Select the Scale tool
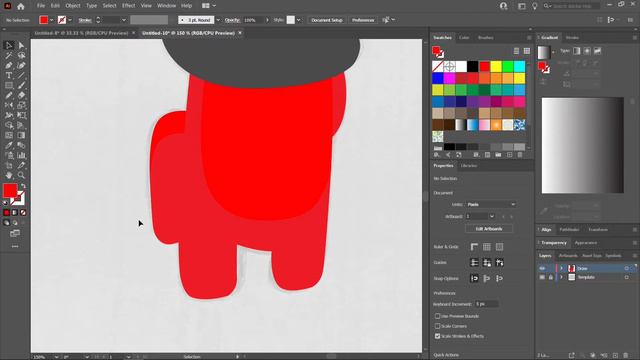The width and height of the screenshot is (640, 360). [21, 105]
